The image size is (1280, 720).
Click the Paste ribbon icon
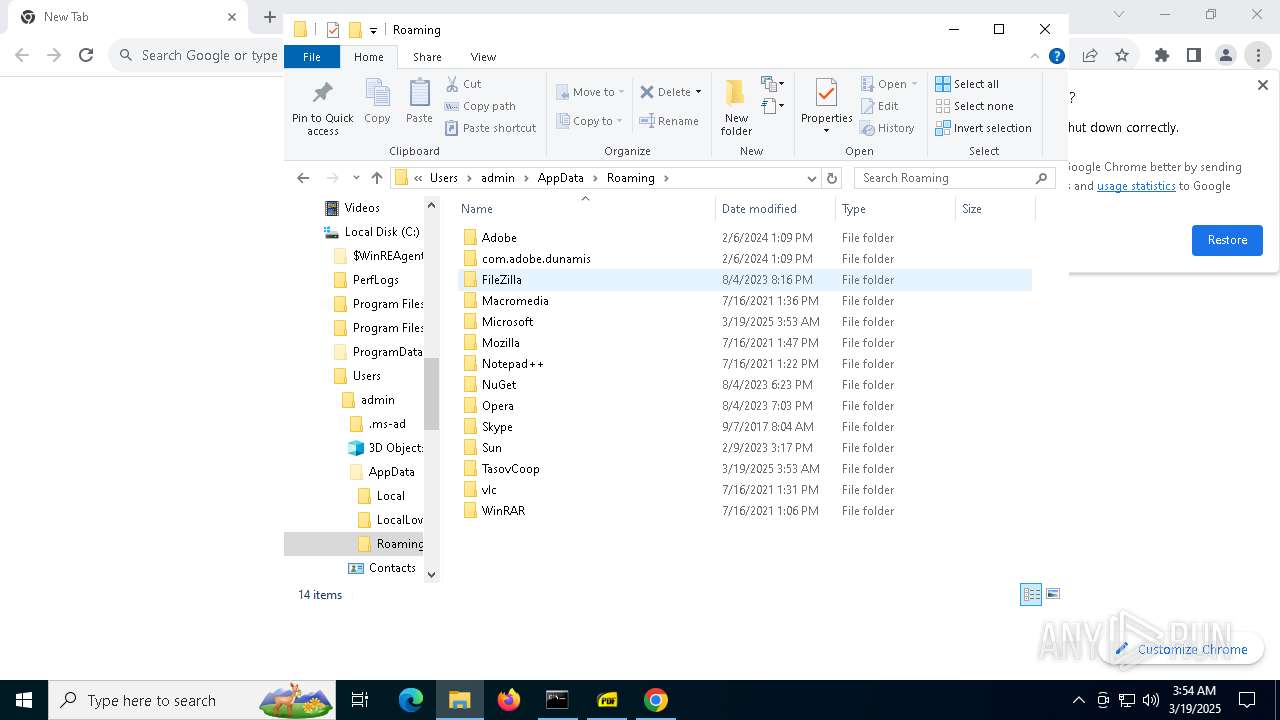(x=419, y=102)
